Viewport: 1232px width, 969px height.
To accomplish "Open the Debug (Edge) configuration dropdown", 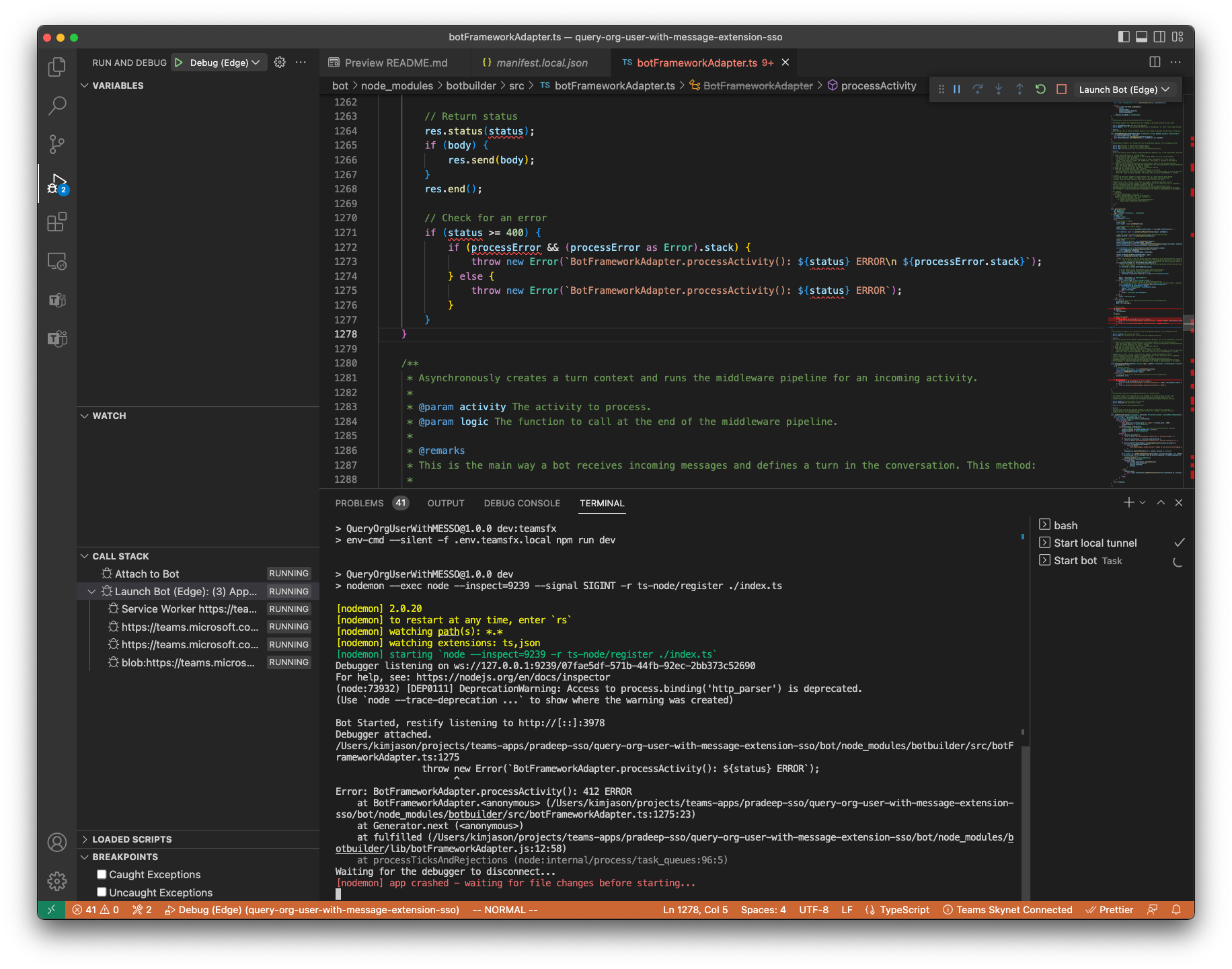I will [x=225, y=63].
